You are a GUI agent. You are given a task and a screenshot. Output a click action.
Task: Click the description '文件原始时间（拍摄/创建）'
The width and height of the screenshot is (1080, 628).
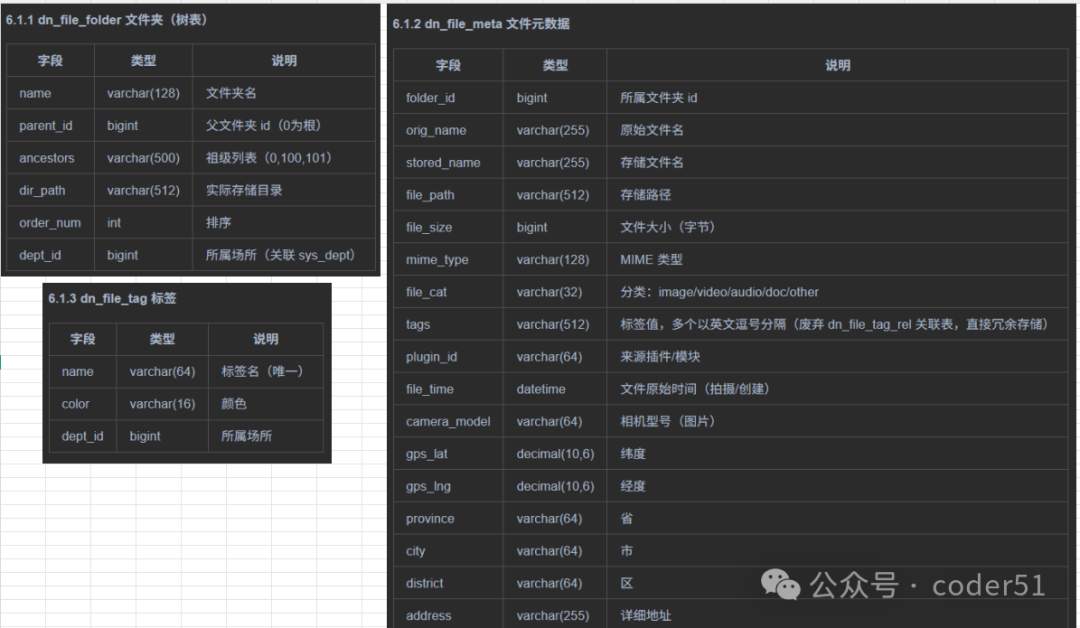tap(694, 389)
